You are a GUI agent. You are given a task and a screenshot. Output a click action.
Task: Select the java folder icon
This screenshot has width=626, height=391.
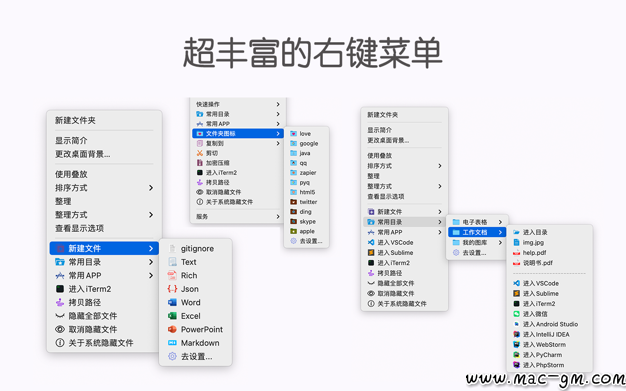(x=293, y=153)
